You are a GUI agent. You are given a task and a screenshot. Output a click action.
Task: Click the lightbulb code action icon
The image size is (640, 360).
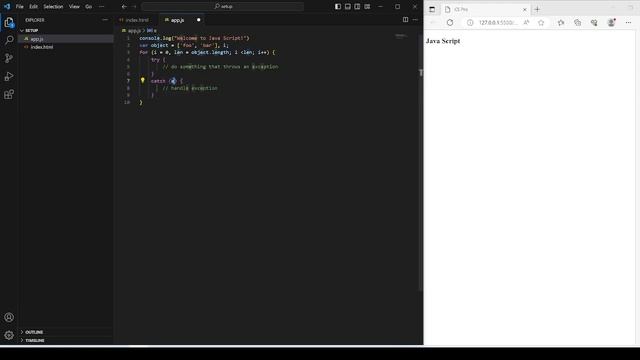point(142,80)
